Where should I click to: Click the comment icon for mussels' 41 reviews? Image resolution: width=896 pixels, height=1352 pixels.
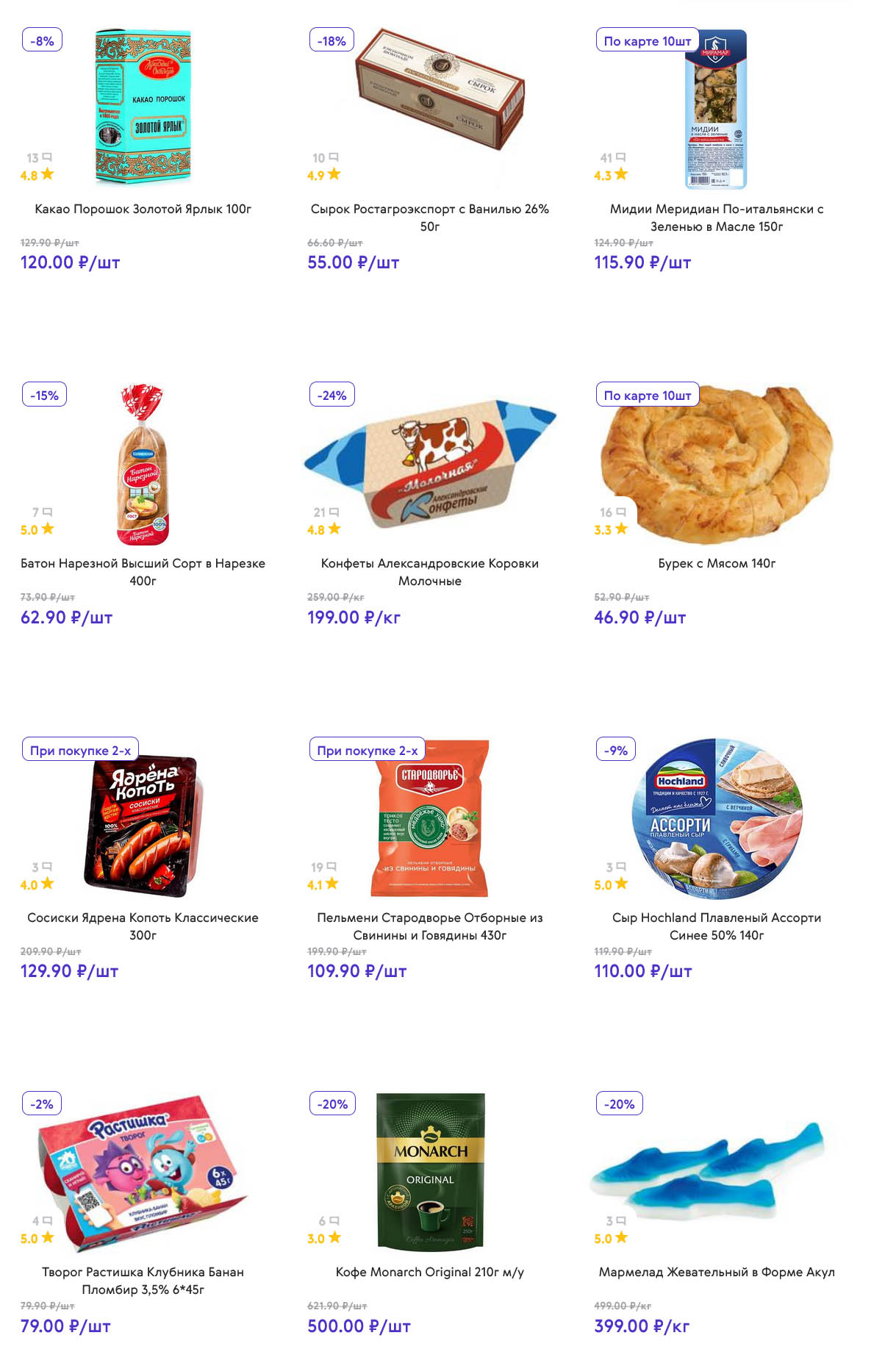pos(621,157)
